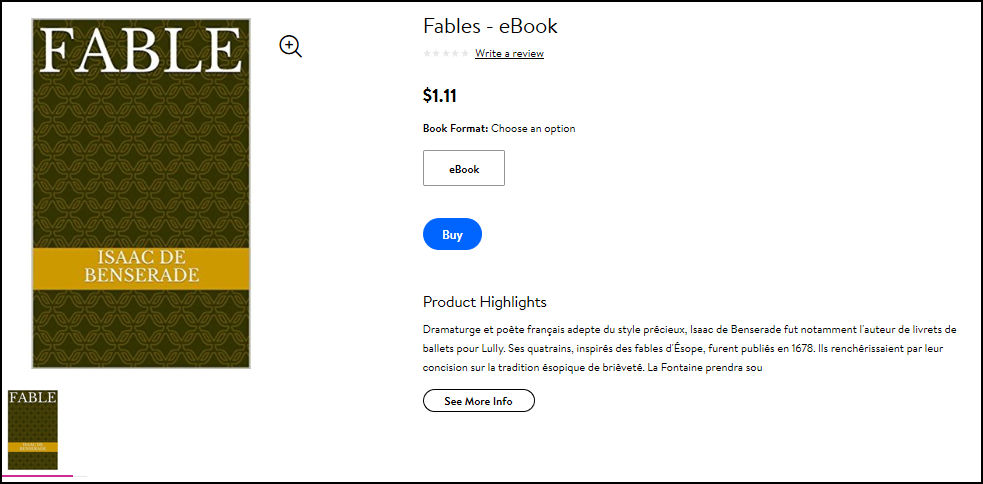Viewport: 983px width, 484px height.
Task: Click the Product Highlights heading
Action: [x=485, y=302]
